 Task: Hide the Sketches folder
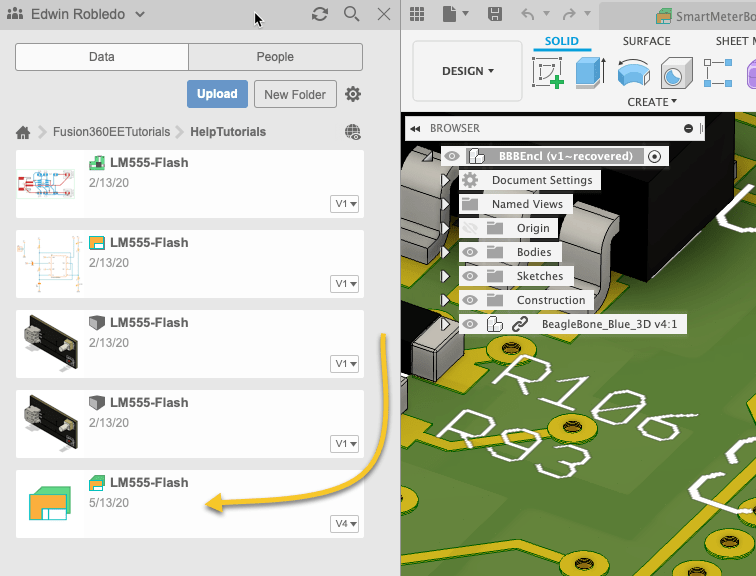click(x=470, y=276)
